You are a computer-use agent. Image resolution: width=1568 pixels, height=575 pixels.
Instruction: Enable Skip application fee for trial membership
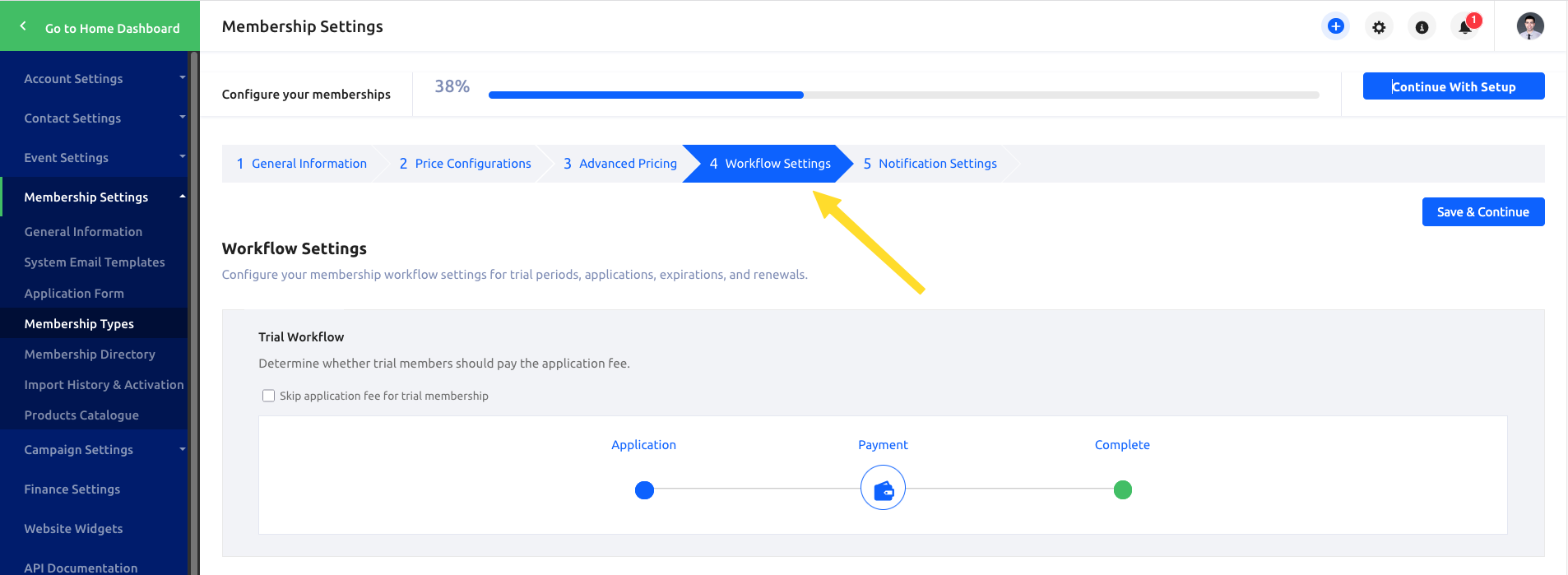pos(268,396)
